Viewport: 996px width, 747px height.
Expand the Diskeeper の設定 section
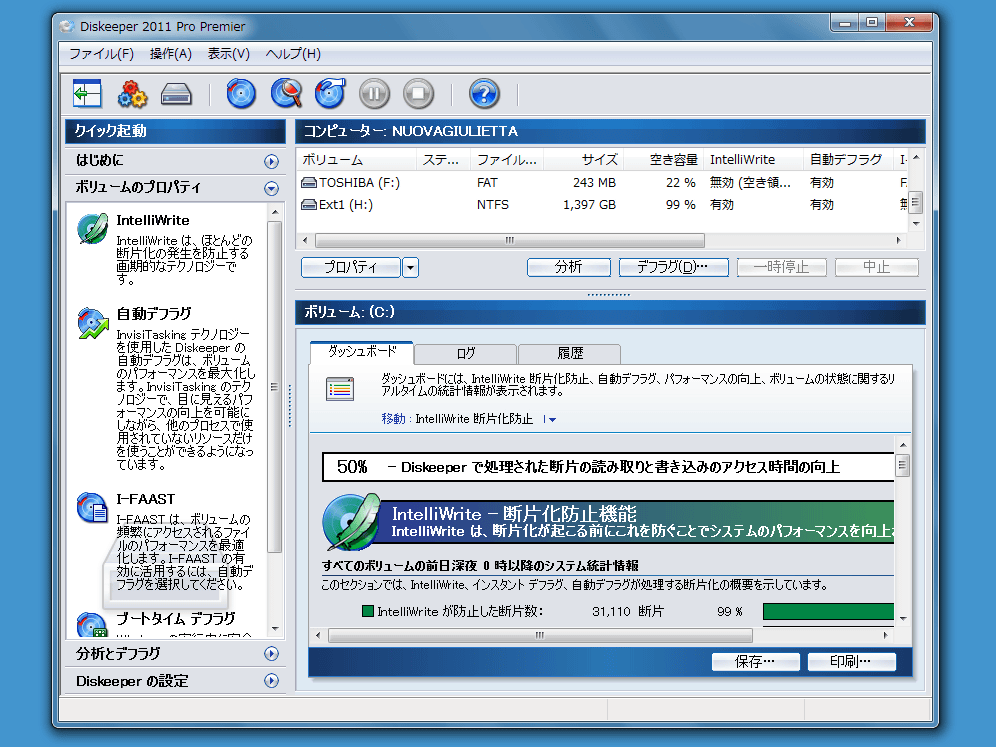271,681
